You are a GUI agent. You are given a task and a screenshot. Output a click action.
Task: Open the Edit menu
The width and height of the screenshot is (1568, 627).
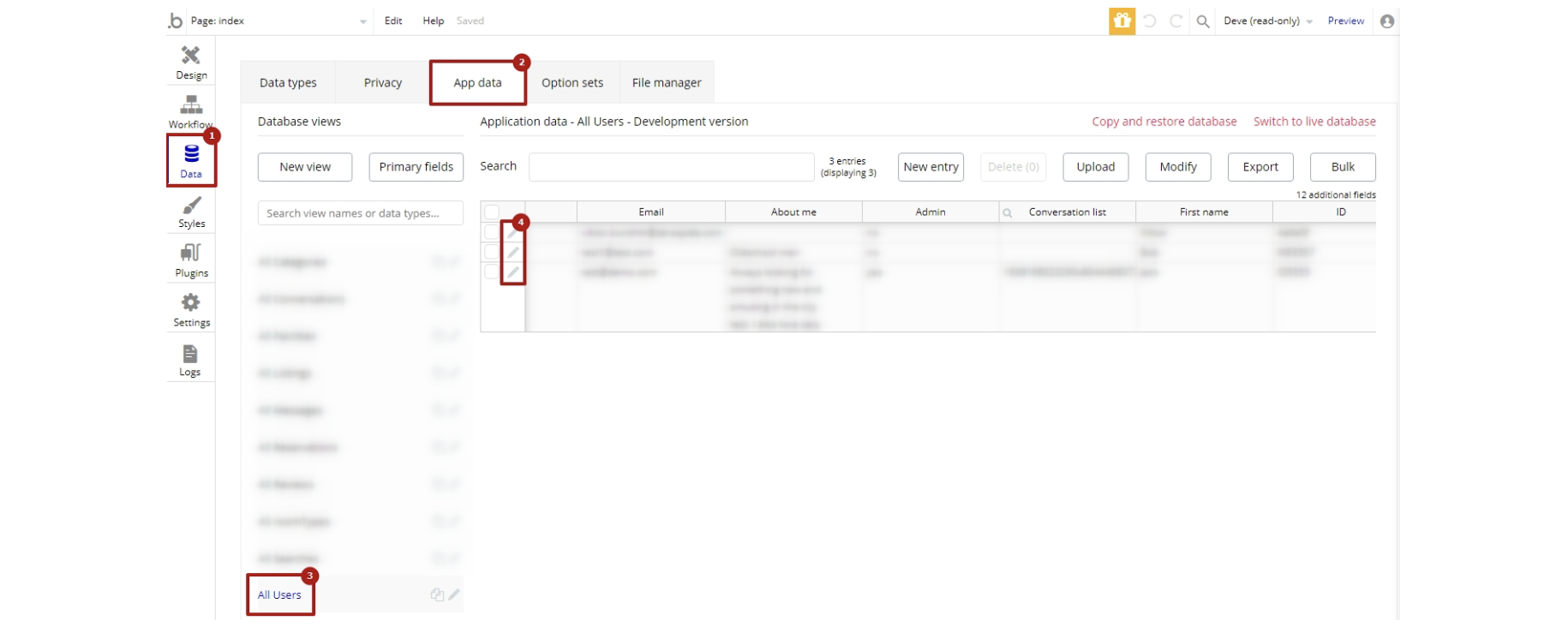(x=393, y=21)
